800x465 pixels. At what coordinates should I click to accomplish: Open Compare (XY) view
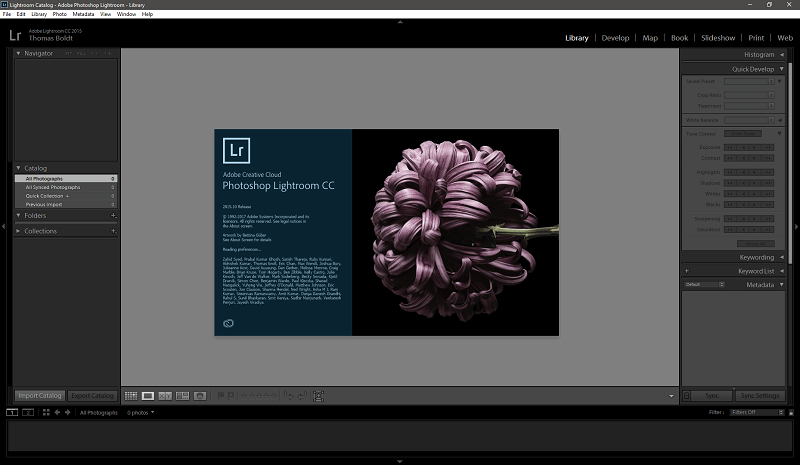point(165,396)
